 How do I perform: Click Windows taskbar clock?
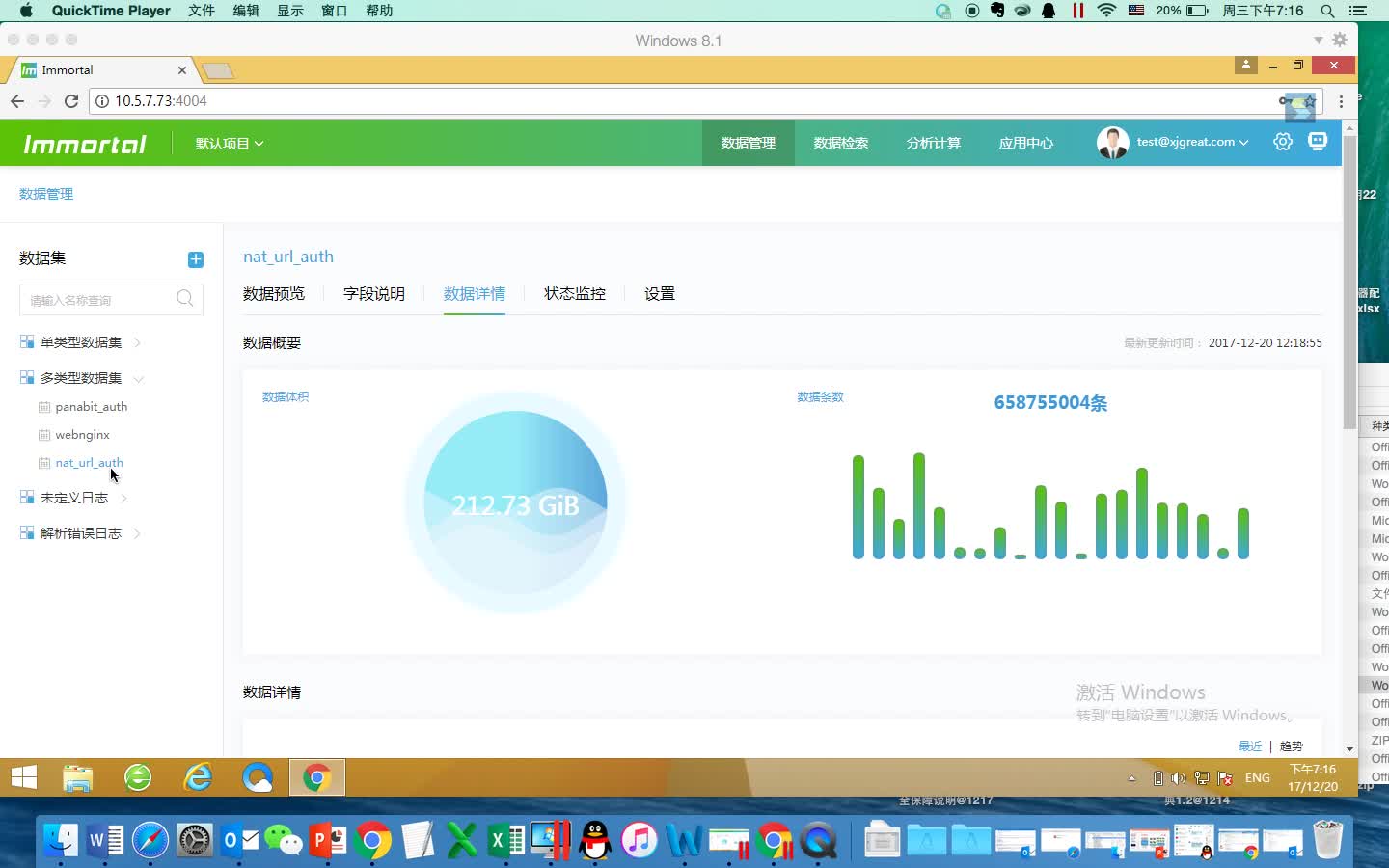[1313, 778]
